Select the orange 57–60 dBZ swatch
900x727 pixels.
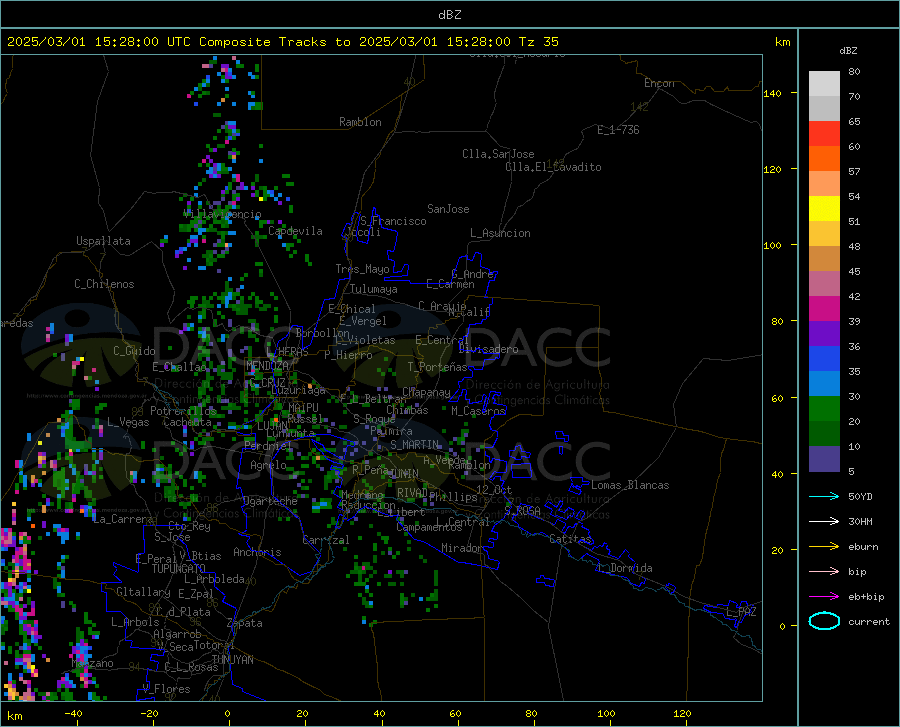pyautogui.click(x=824, y=159)
